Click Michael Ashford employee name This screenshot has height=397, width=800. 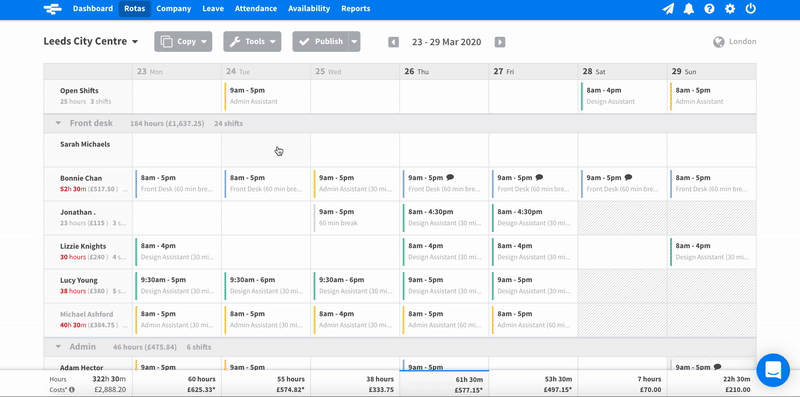pyautogui.click(x=87, y=314)
